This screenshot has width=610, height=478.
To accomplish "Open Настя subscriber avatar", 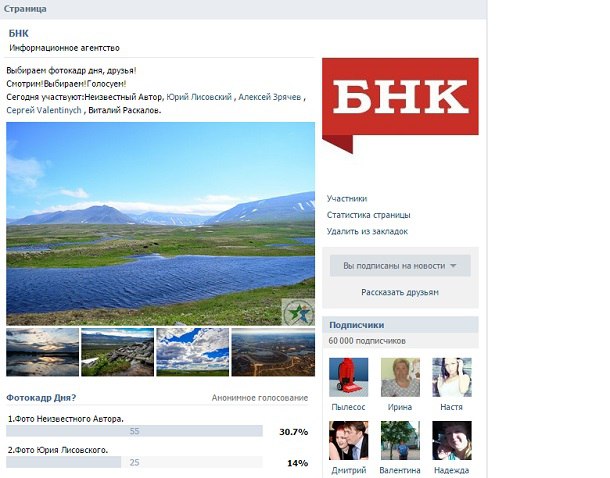I will point(452,377).
